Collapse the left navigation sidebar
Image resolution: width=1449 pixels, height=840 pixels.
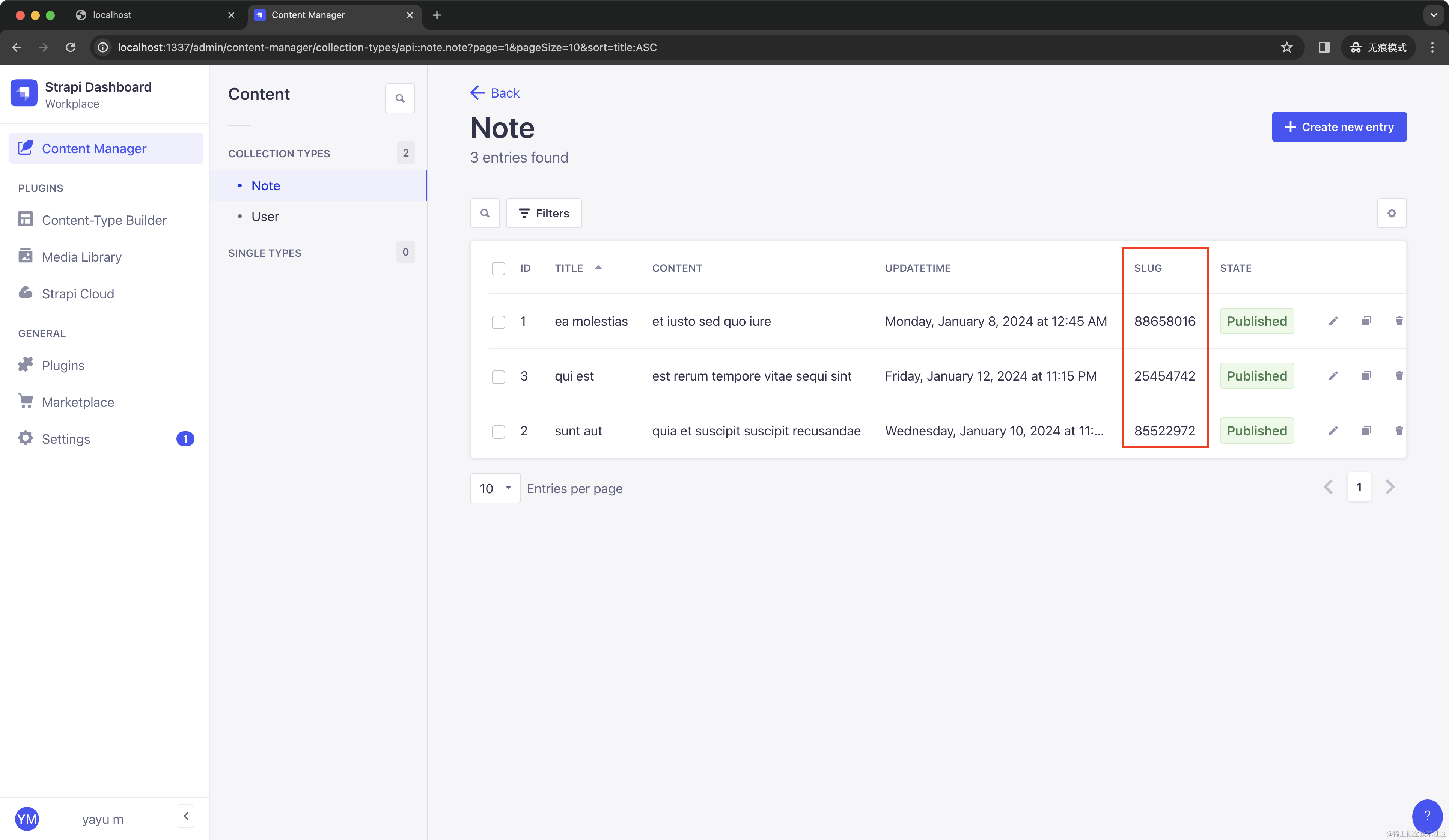(186, 816)
